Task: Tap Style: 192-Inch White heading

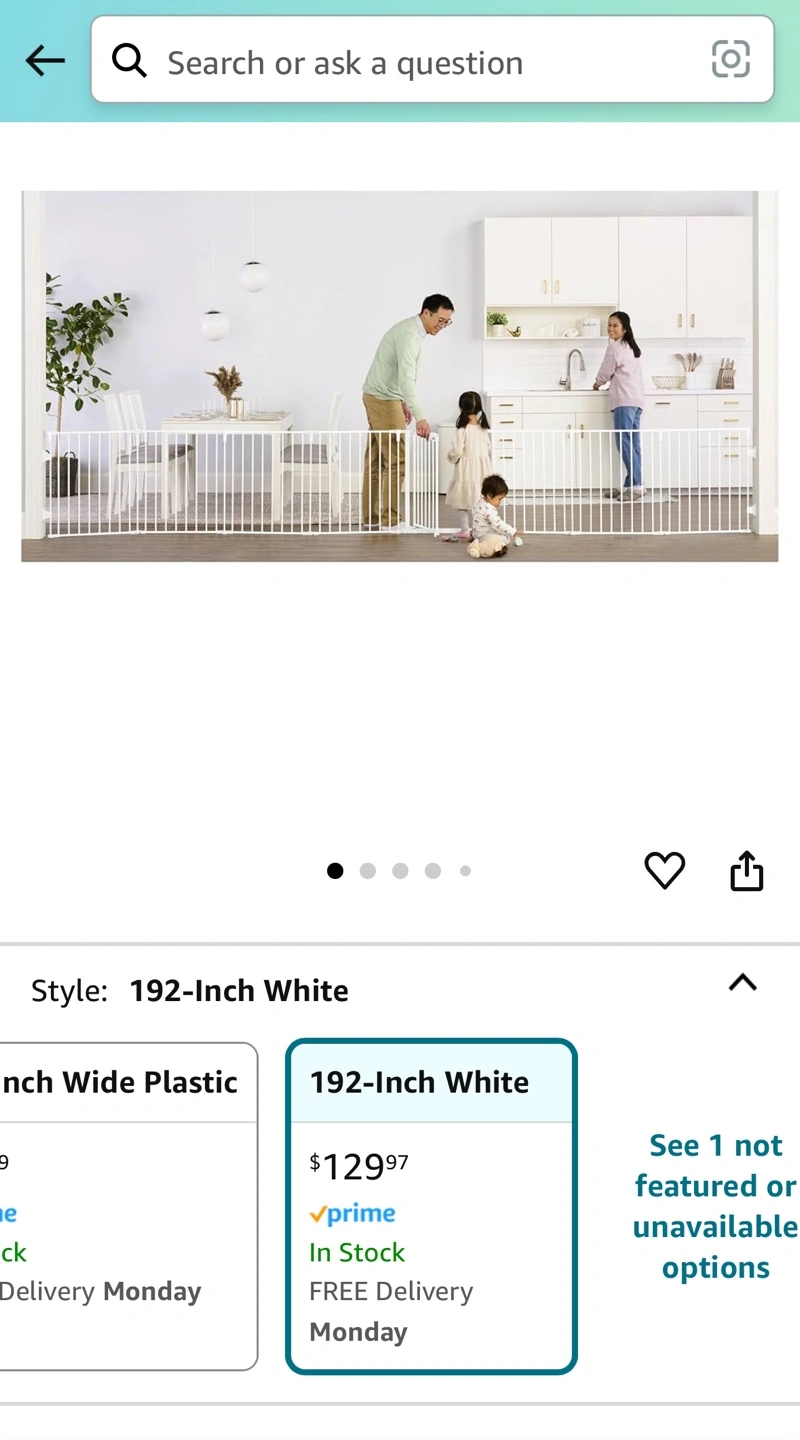Action: click(190, 991)
